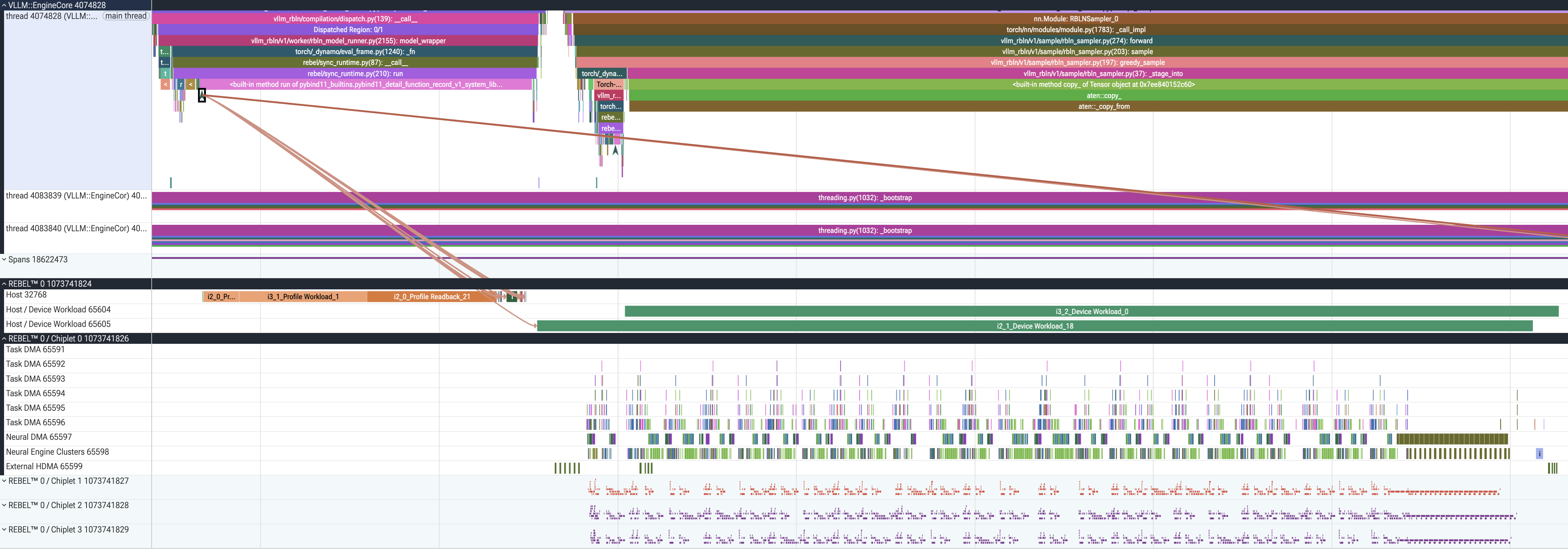The image size is (1568, 549).
Task: Collapse the VLLM::EngineCore 4074828 process group
Action: [4, 5]
